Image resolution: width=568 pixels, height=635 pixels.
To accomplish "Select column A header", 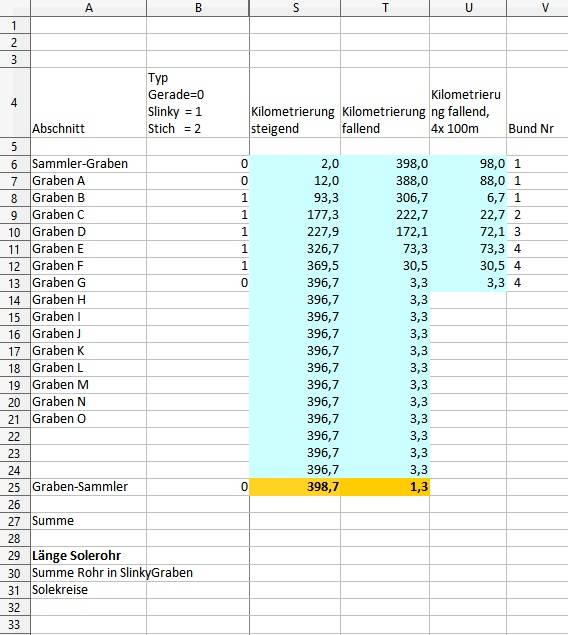I will click(88, 8).
